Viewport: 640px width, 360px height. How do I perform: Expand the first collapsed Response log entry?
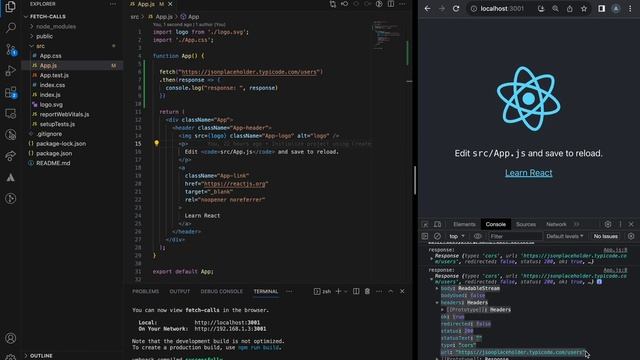point(431,259)
